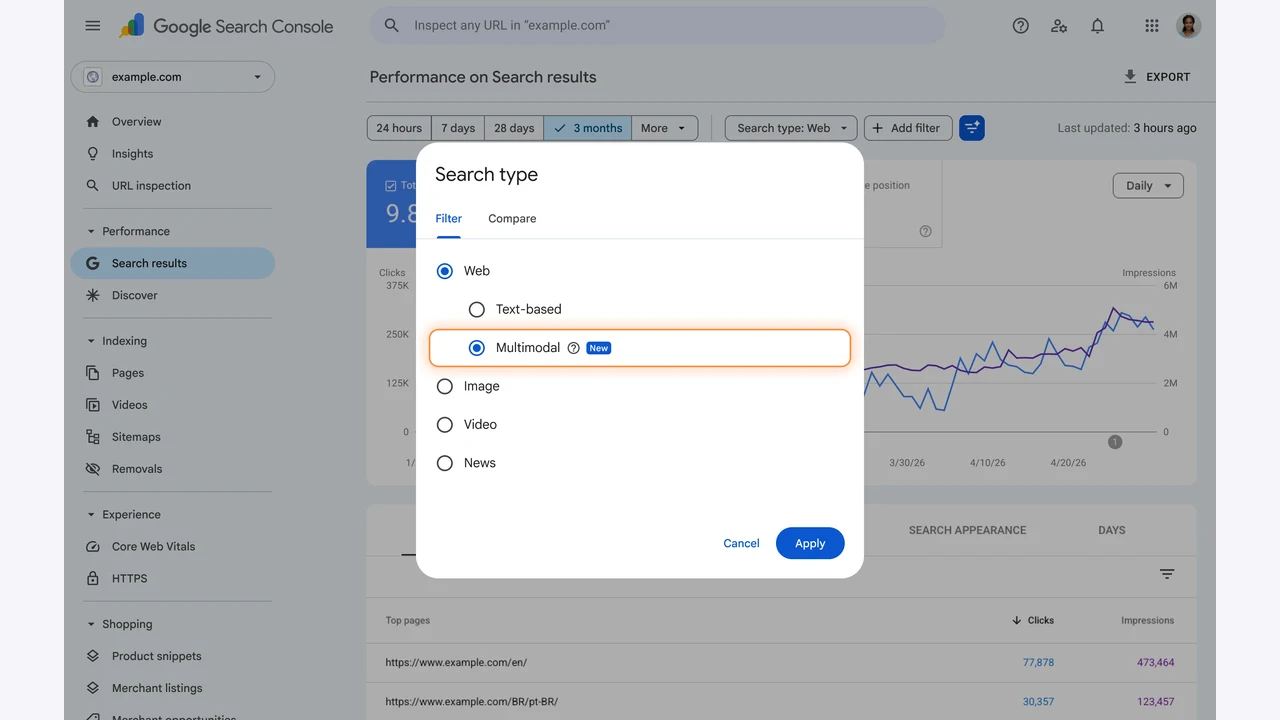Image resolution: width=1280 pixels, height=720 pixels.
Task: Select the Video search type
Action: [x=445, y=425]
